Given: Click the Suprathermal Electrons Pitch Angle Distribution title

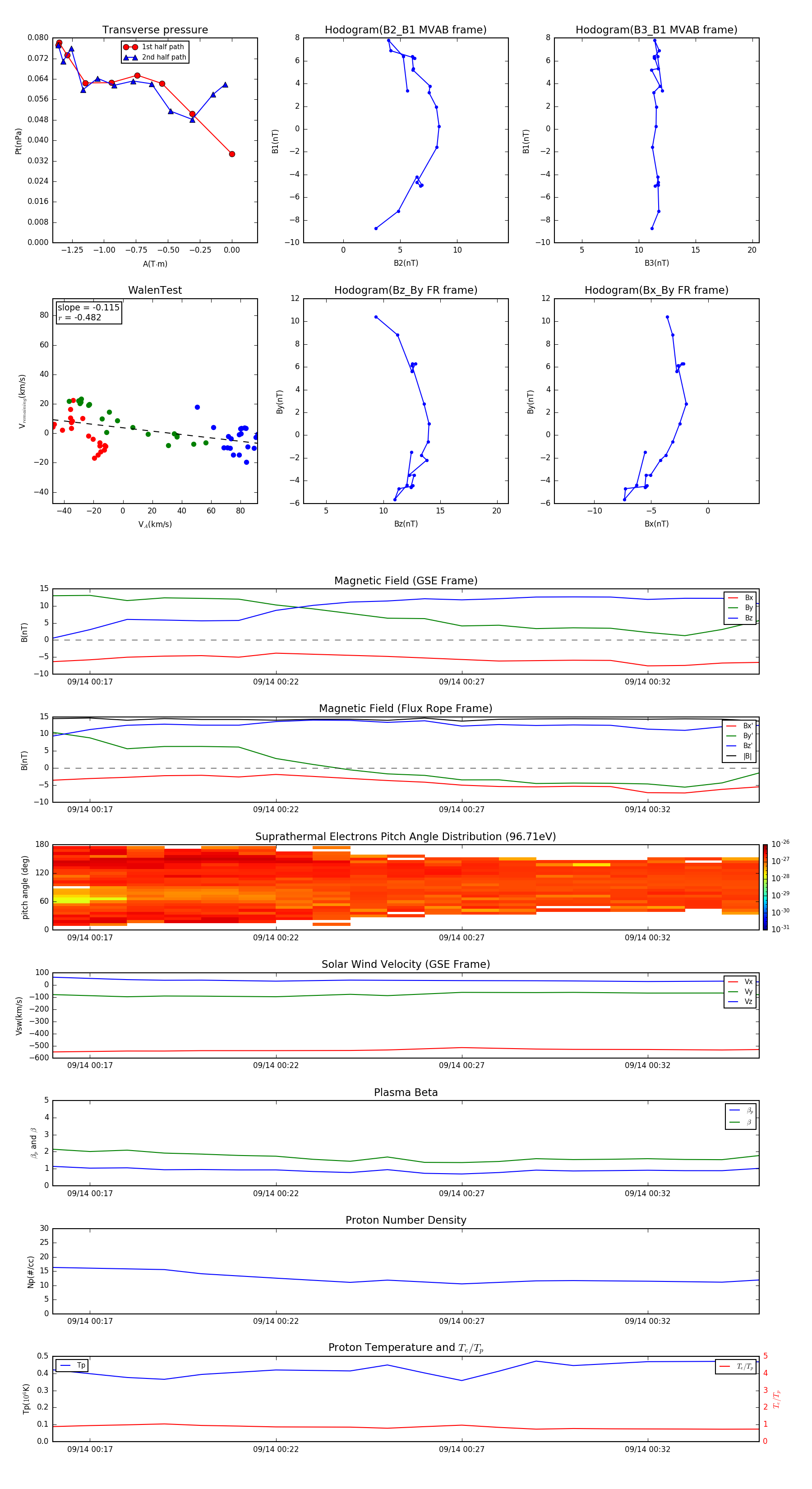Looking at the screenshot, I should coord(406,837).
